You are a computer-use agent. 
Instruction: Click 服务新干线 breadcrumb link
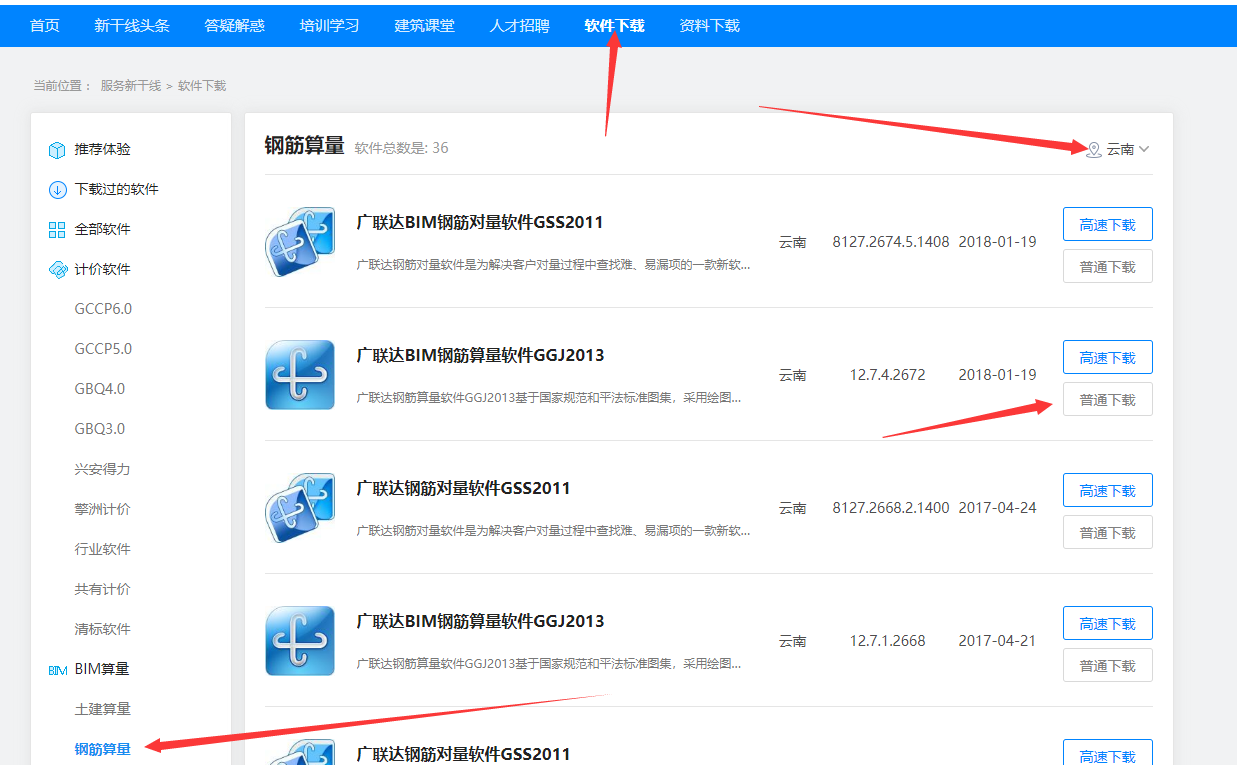pyautogui.click(x=131, y=86)
